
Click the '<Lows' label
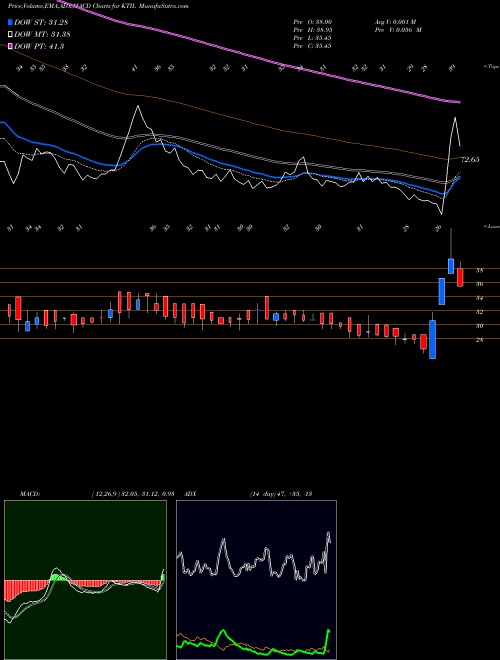(x=491, y=226)
